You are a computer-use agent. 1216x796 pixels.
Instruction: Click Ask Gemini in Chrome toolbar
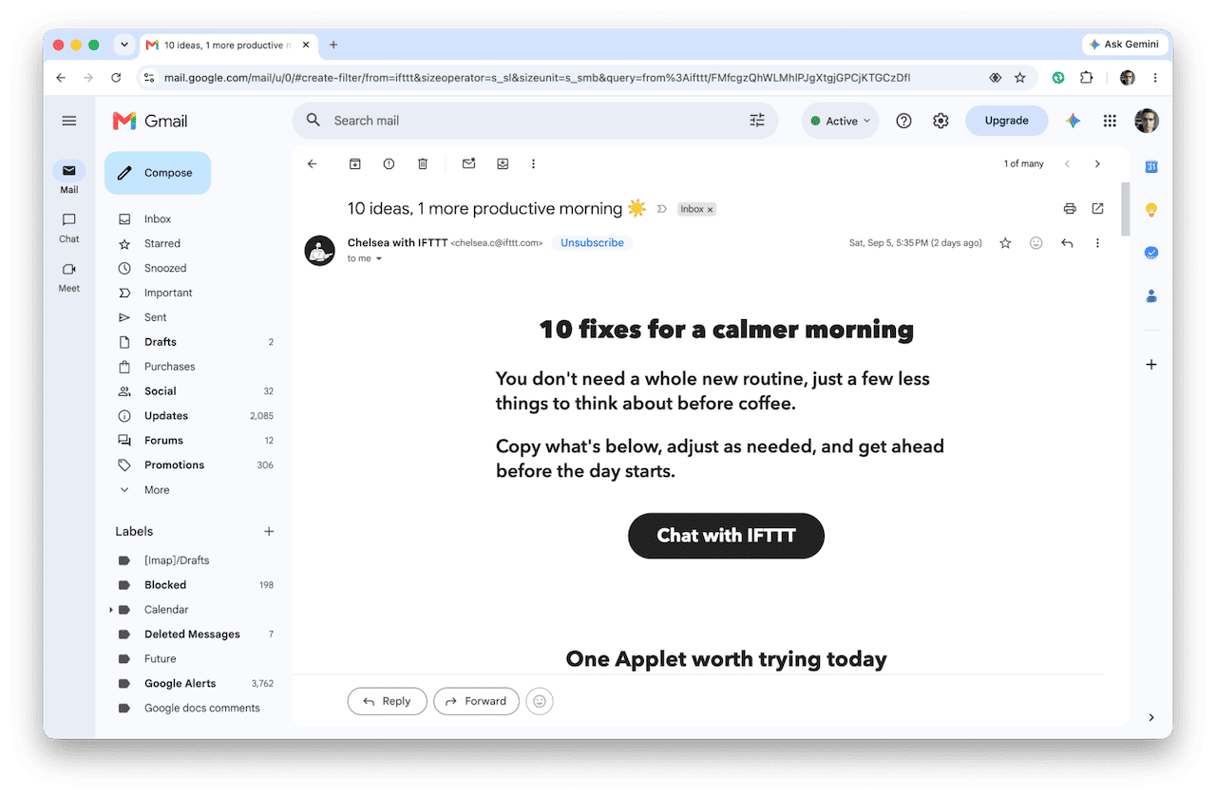1124,45
